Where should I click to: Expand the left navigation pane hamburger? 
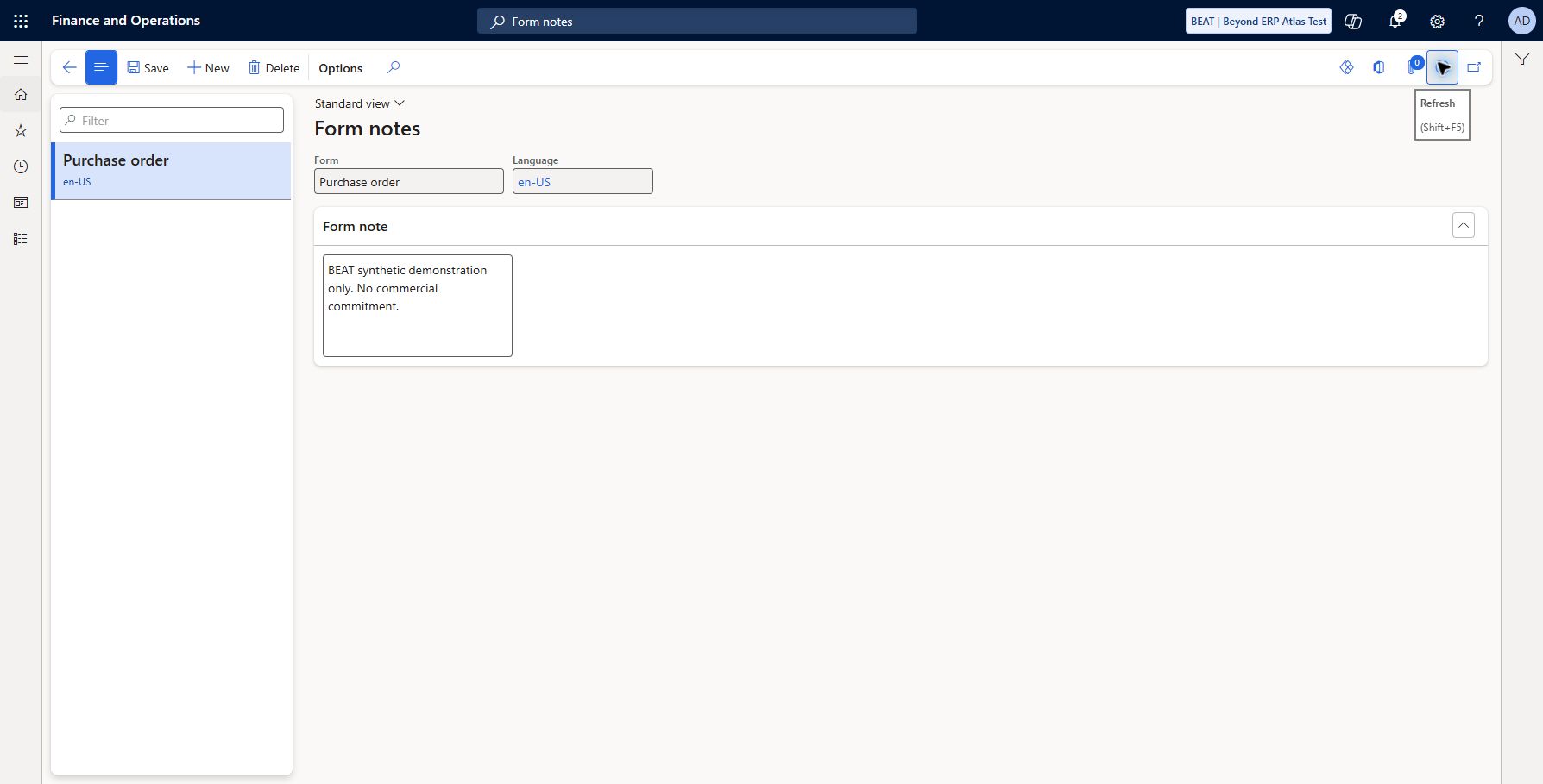[x=21, y=60]
